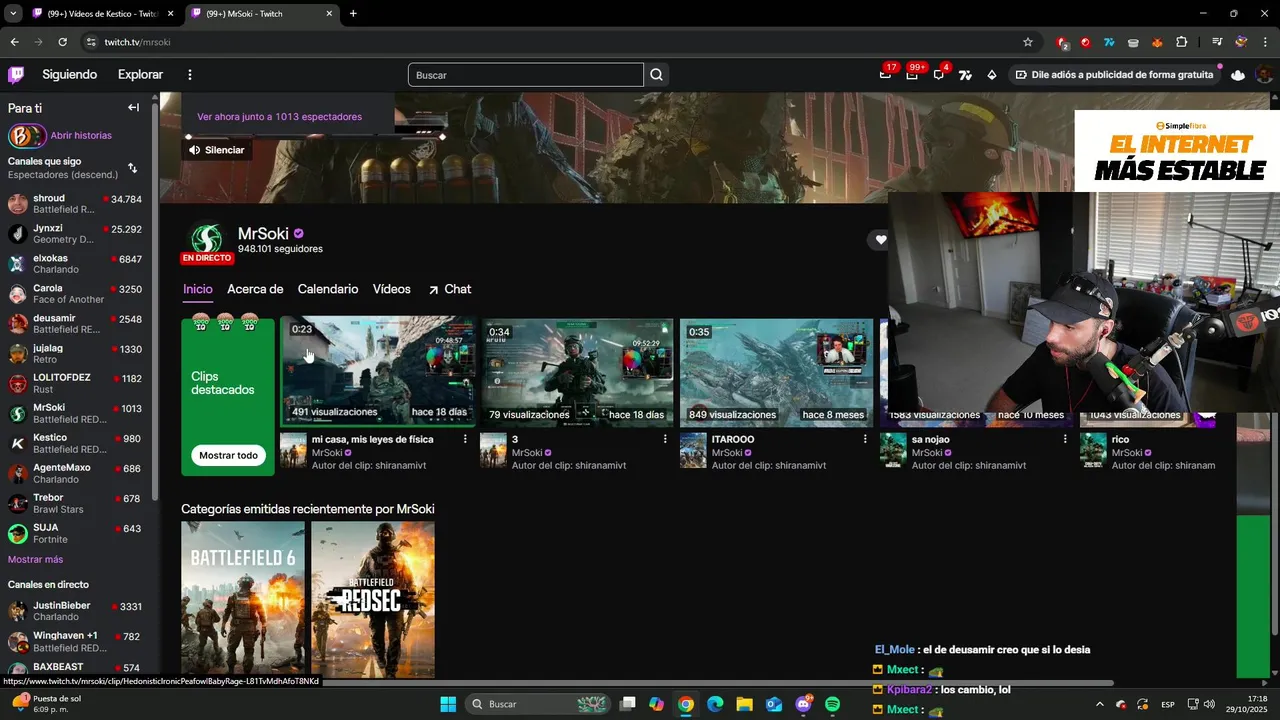Open options menu for clip "3"
Viewport: 1280px width, 720px height.
[x=665, y=439]
